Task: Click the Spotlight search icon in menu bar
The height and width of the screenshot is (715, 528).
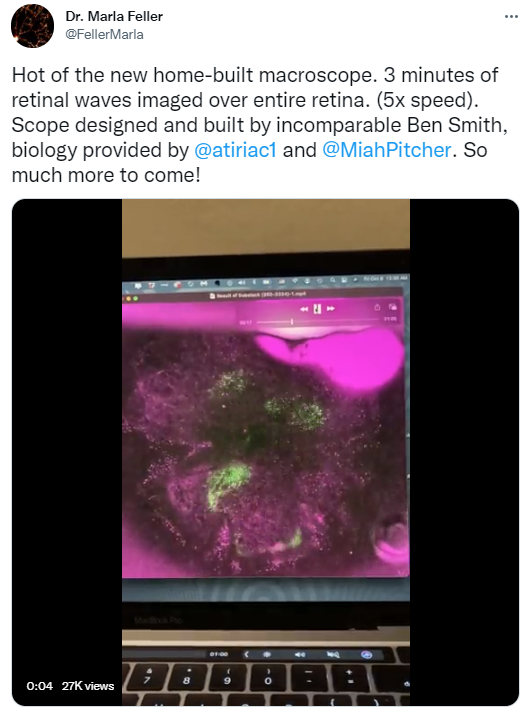Action: pos(332,280)
